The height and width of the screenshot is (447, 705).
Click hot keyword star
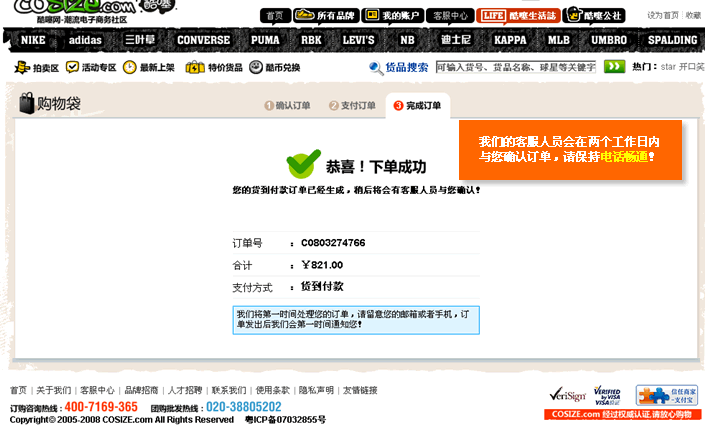668,67
